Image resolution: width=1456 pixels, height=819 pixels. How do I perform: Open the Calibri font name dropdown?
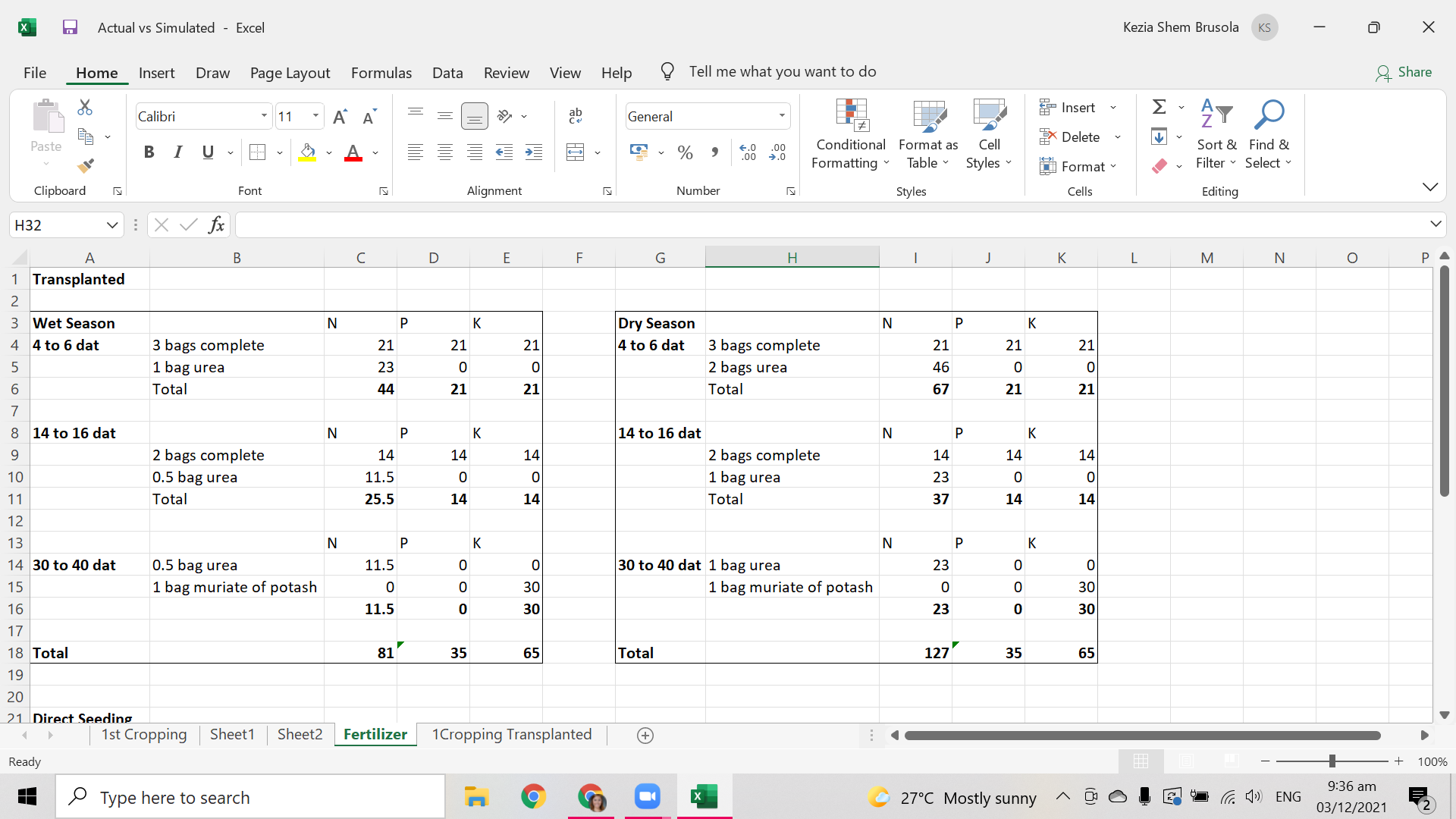tap(264, 116)
